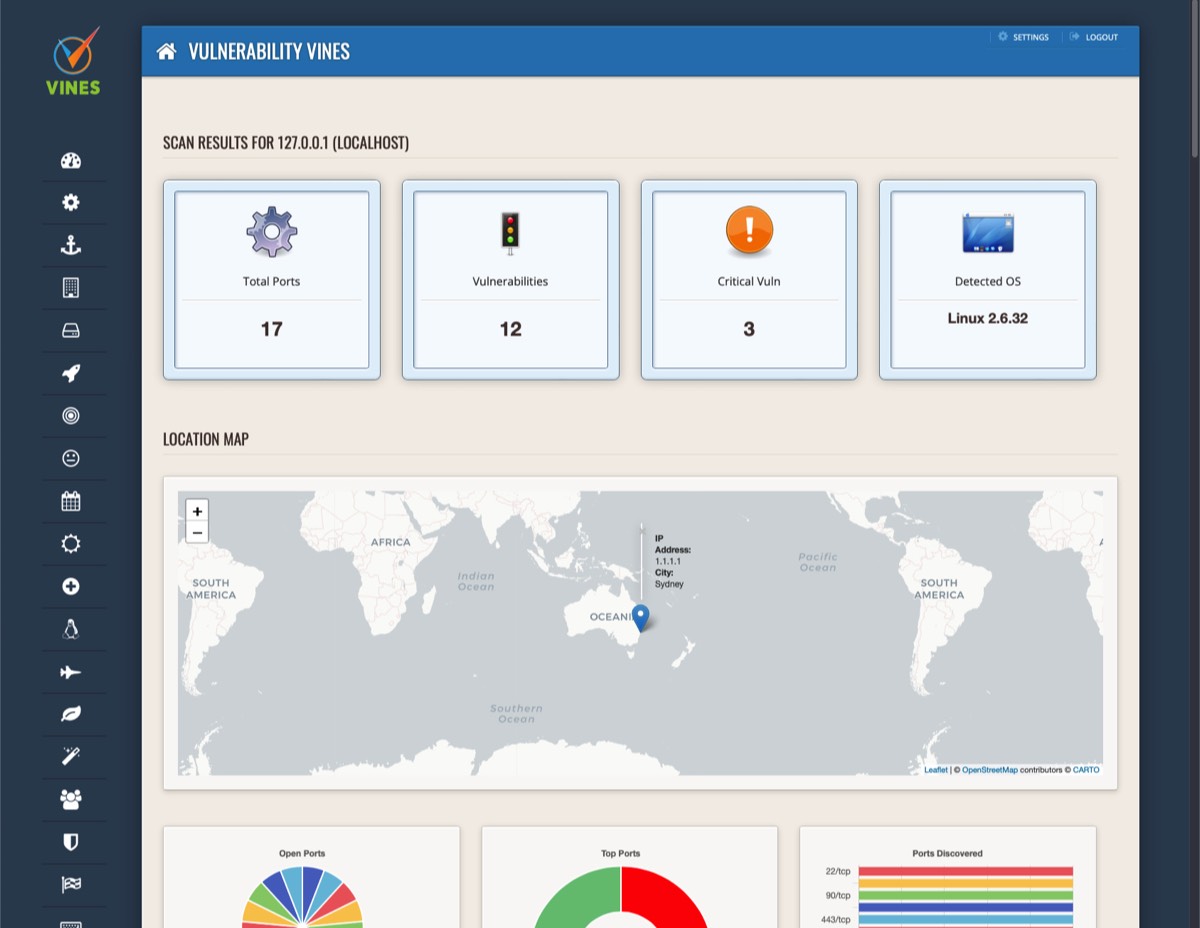Click the Vines logo in the sidebar

point(73,61)
